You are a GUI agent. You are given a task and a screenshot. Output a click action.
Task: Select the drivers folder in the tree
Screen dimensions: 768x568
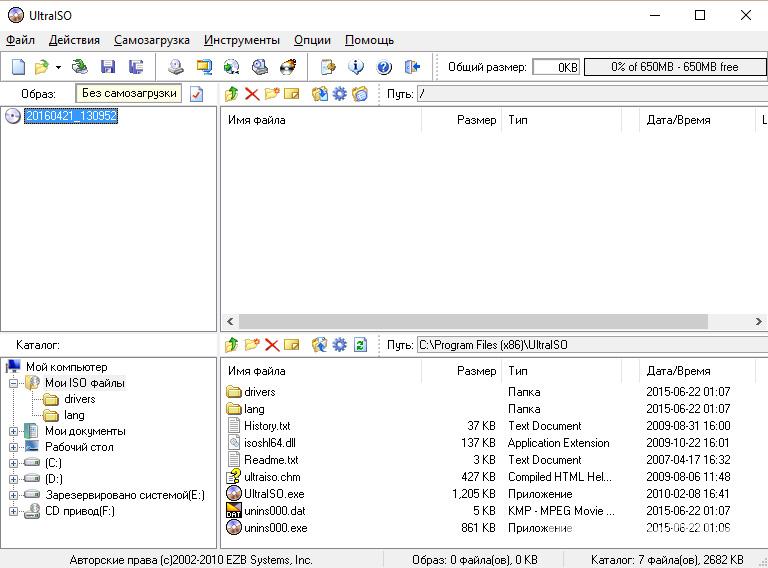coord(79,399)
